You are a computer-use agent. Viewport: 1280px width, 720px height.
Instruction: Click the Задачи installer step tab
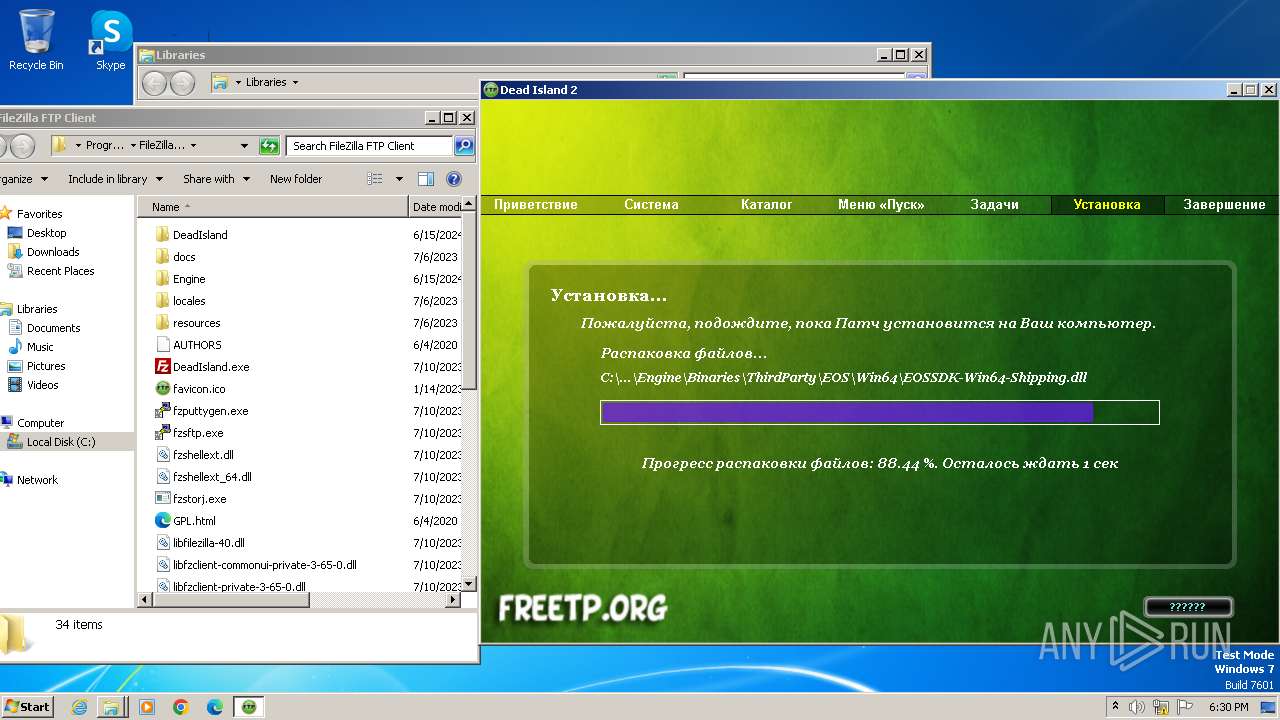pos(995,205)
